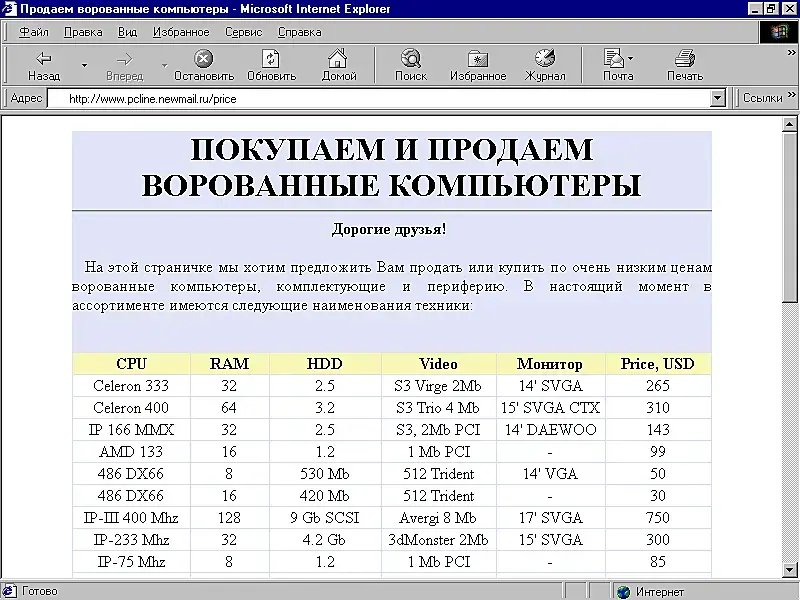This screenshot has height=600, width=800.
Task: Open the Справка menu
Action: [299, 32]
